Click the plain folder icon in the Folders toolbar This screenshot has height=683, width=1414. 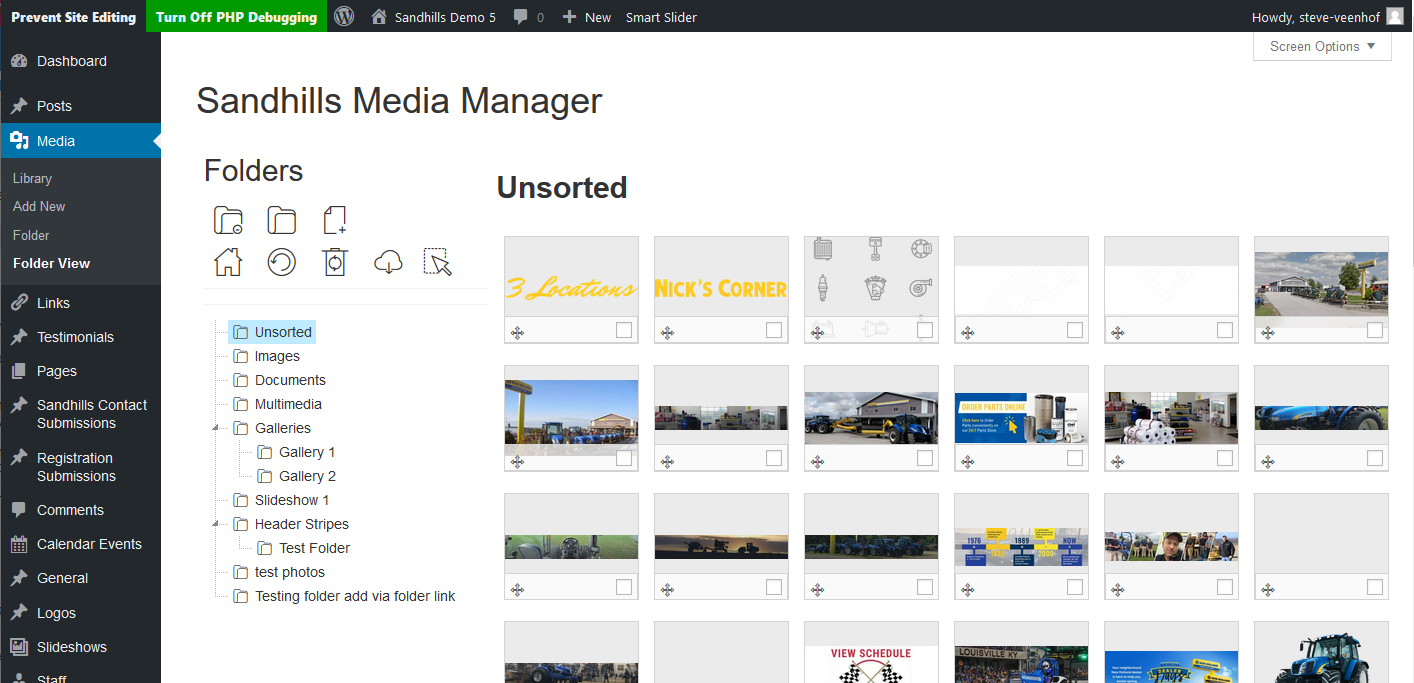point(282,220)
